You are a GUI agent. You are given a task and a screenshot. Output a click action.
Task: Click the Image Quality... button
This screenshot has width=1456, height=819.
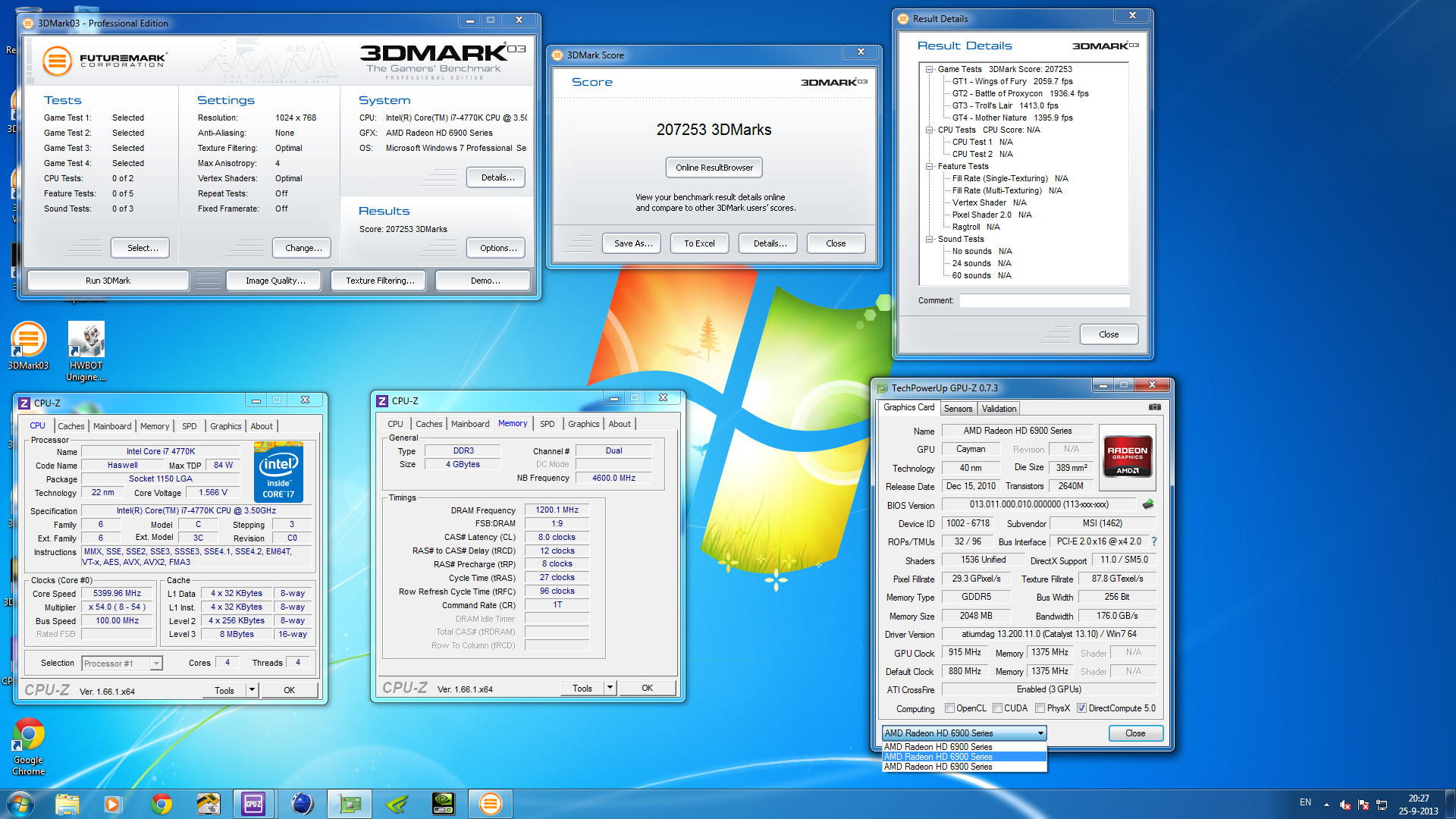pyautogui.click(x=275, y=281)
